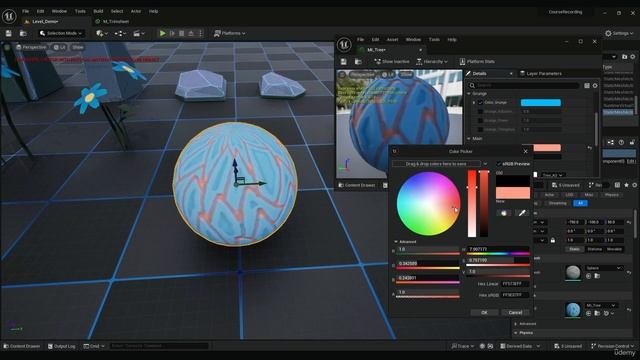Switch to the Layer Parameters tab
Image resolution: width=640 pixels, height=360 pixels.
point(541,73)
